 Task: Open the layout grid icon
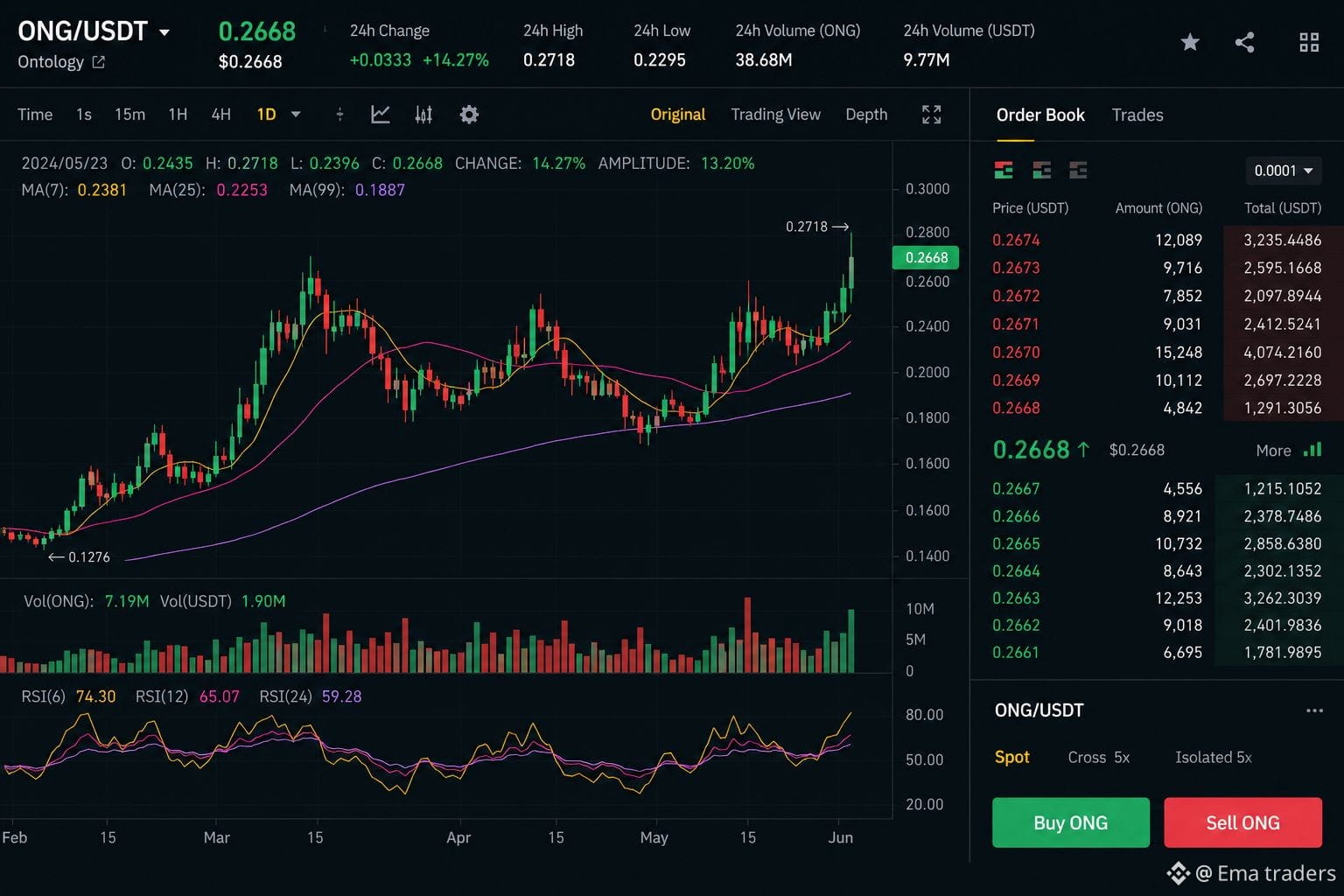pos(1309,42)
